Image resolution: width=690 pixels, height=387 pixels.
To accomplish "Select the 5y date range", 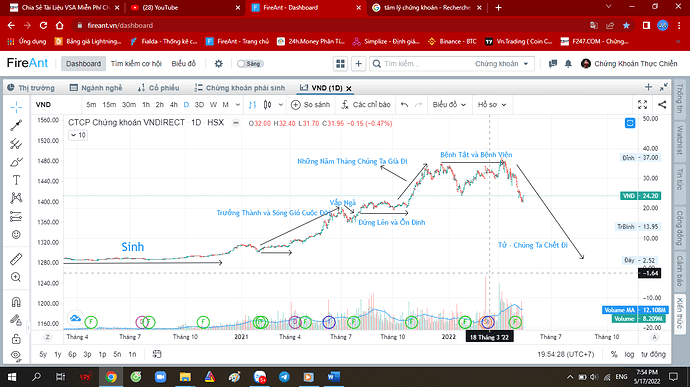I will coord(43,354).
